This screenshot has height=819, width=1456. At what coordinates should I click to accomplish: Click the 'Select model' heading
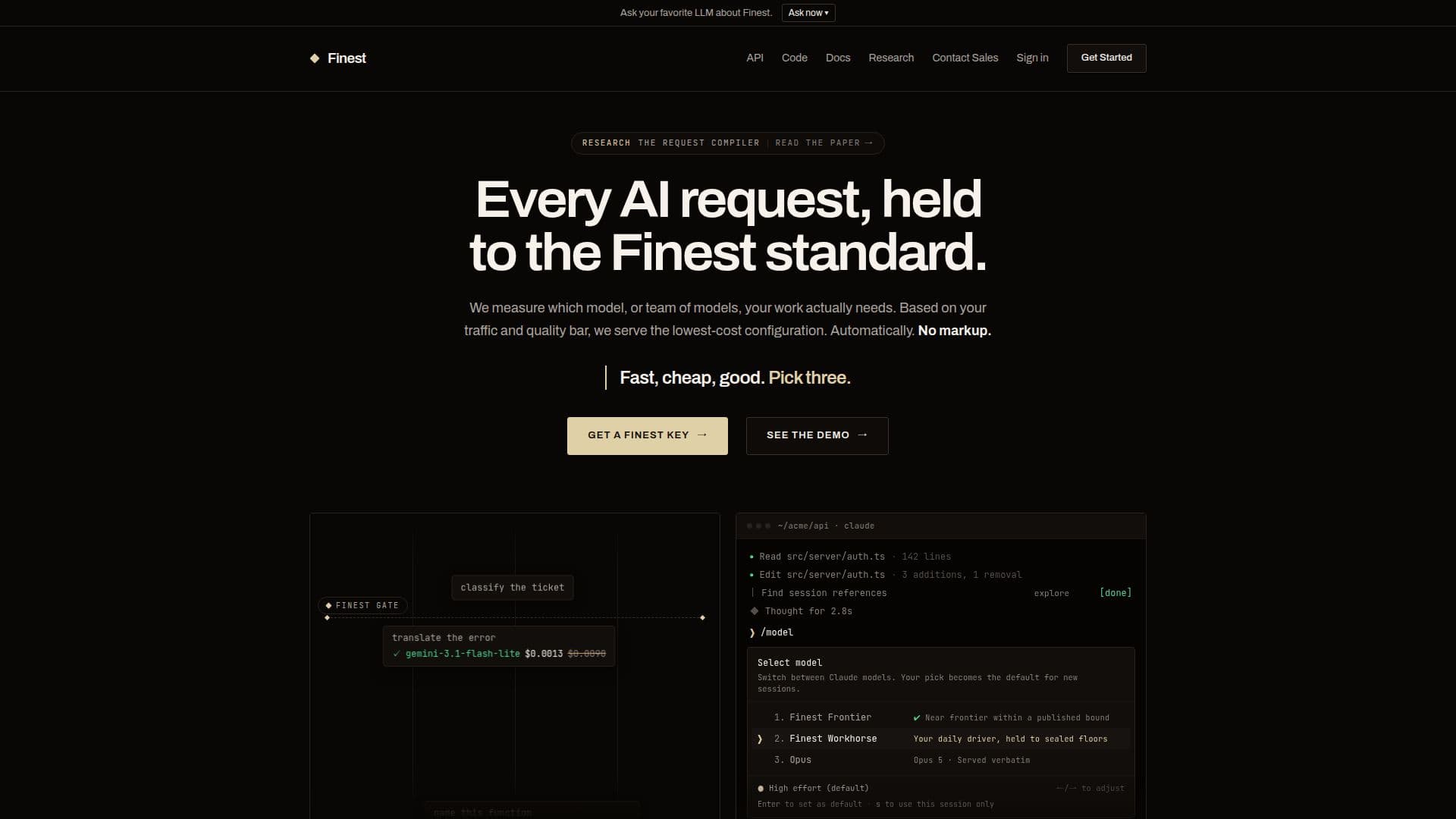789,663
